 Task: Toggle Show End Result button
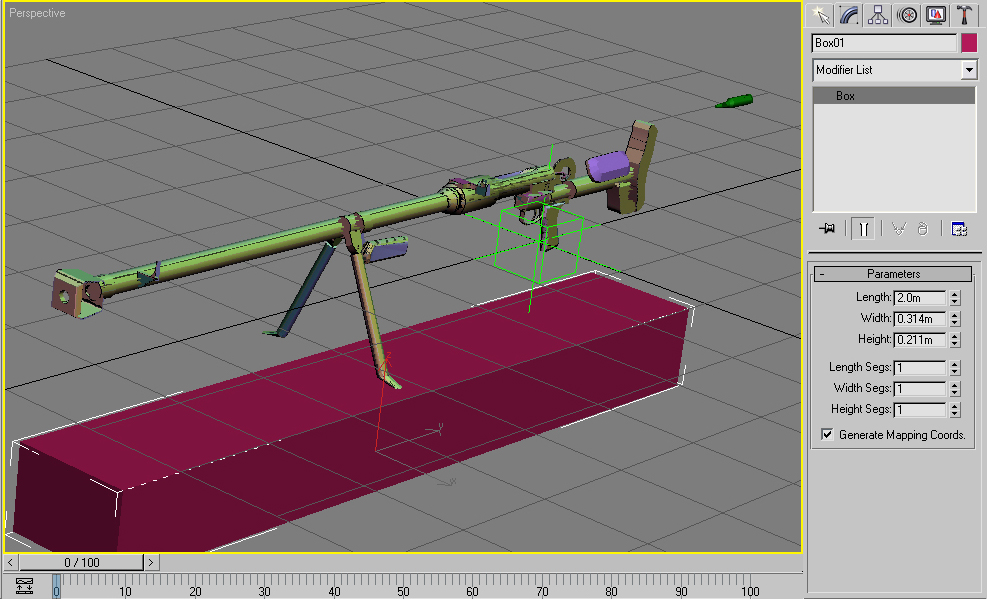click(x=861, y=229)
